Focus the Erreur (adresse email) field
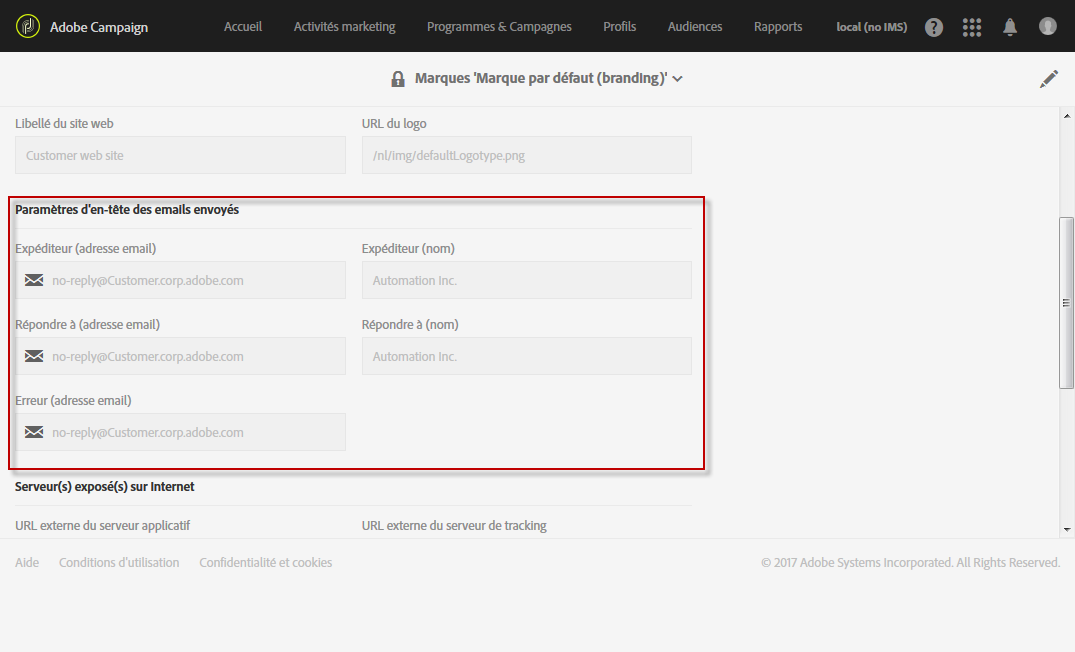 click(180, 432)
